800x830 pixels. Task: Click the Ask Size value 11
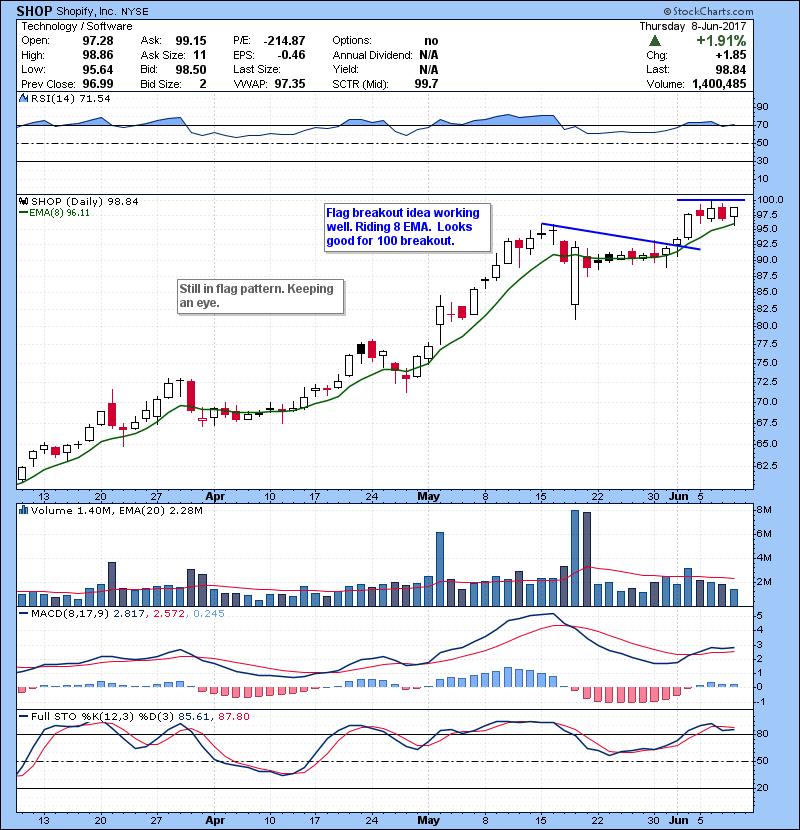click(x=200, y=55)
